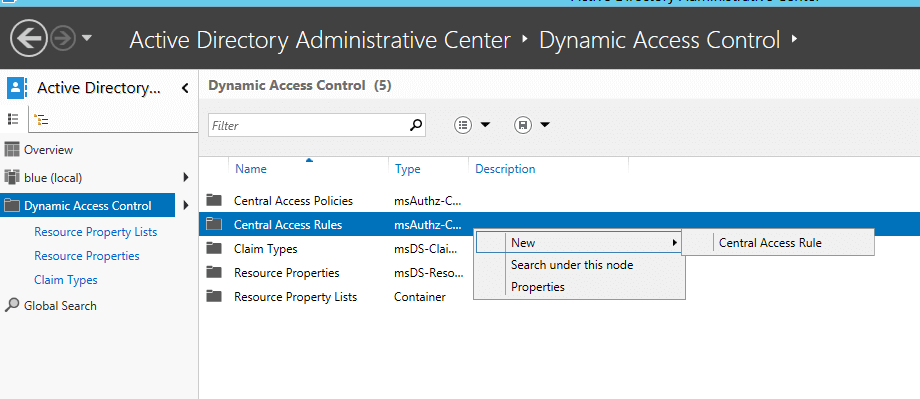Viewport: 920px width, 399px height.
Task: Expand the arrow after Dynamic Access Control breadcrumb
Action: point(794,40)
